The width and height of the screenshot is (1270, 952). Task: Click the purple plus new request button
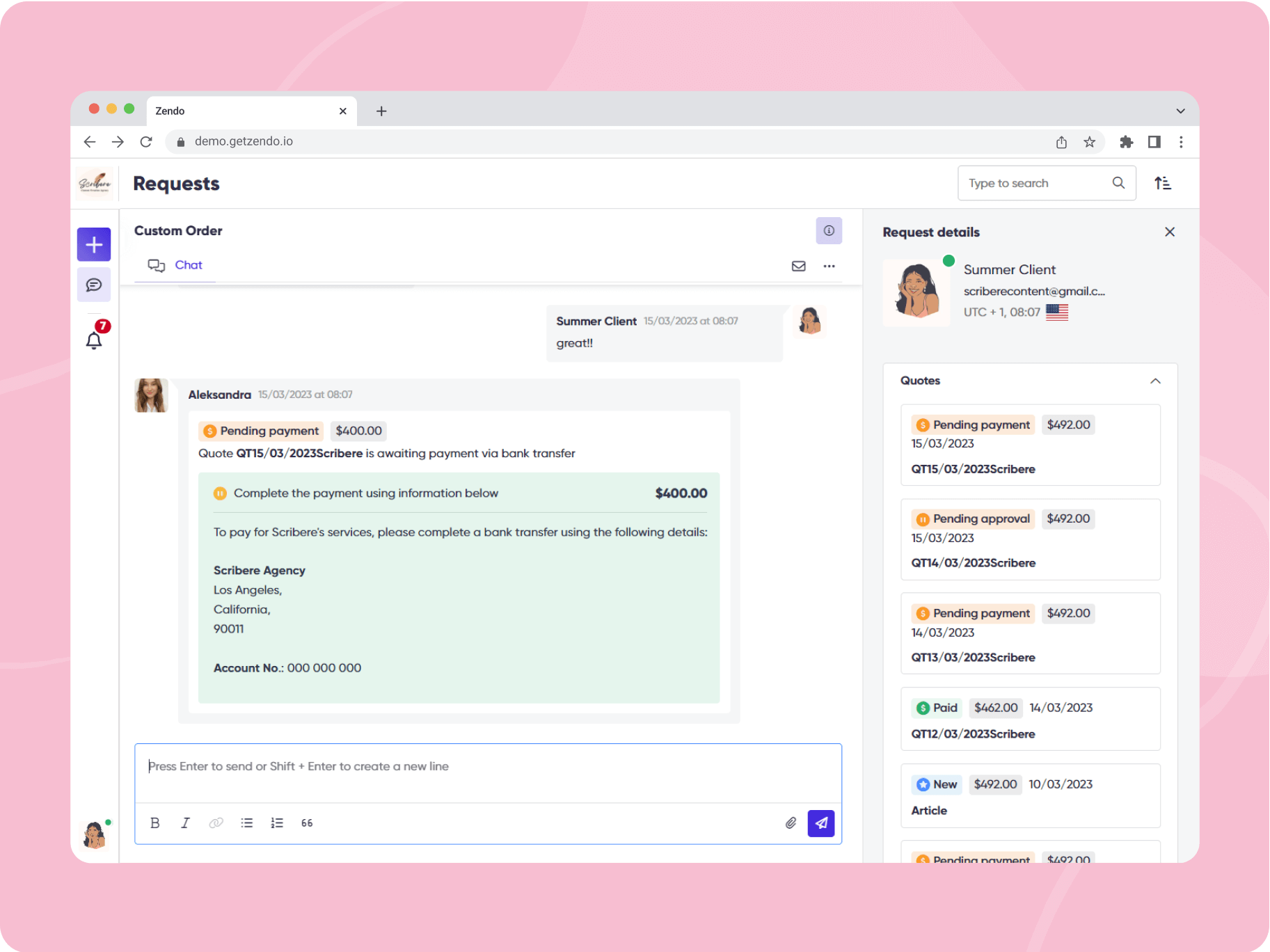[94, 245]
